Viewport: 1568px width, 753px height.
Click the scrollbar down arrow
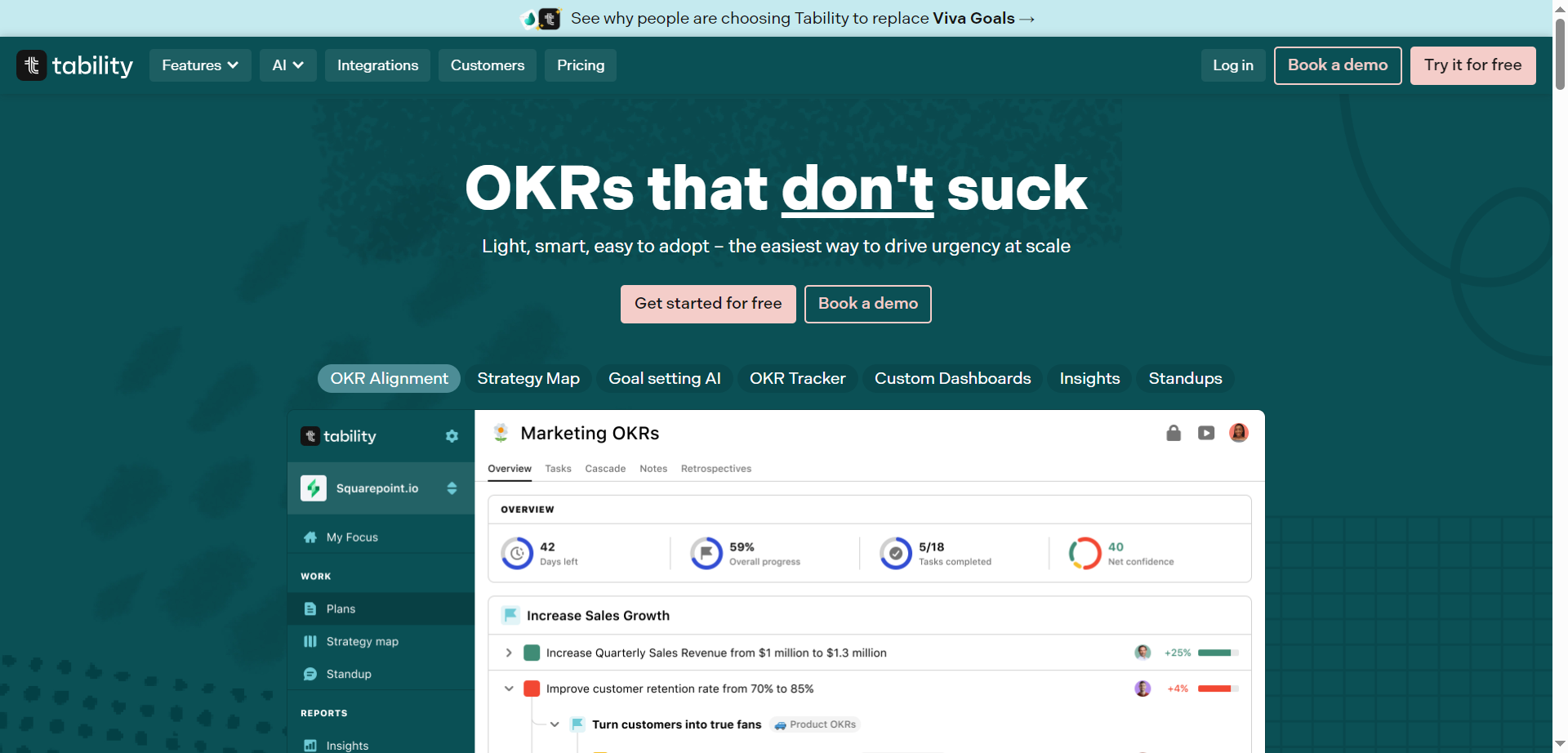pyautogui.click(x=1560, y=744)
